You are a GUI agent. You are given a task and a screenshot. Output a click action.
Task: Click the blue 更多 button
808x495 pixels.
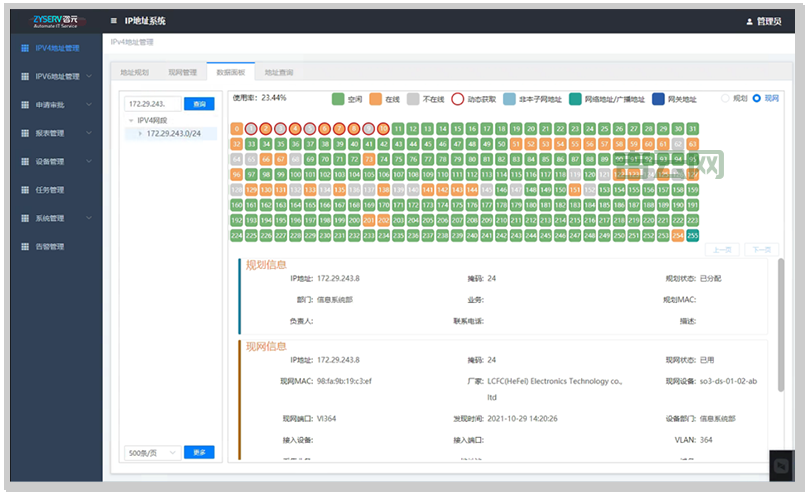point(199,452)
